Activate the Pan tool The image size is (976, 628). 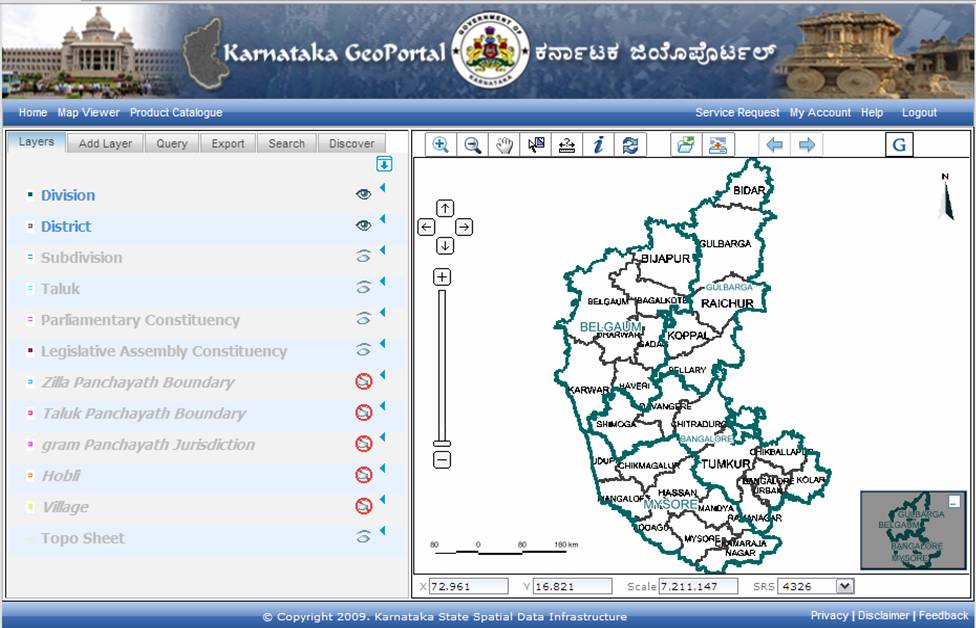[506, 143]
